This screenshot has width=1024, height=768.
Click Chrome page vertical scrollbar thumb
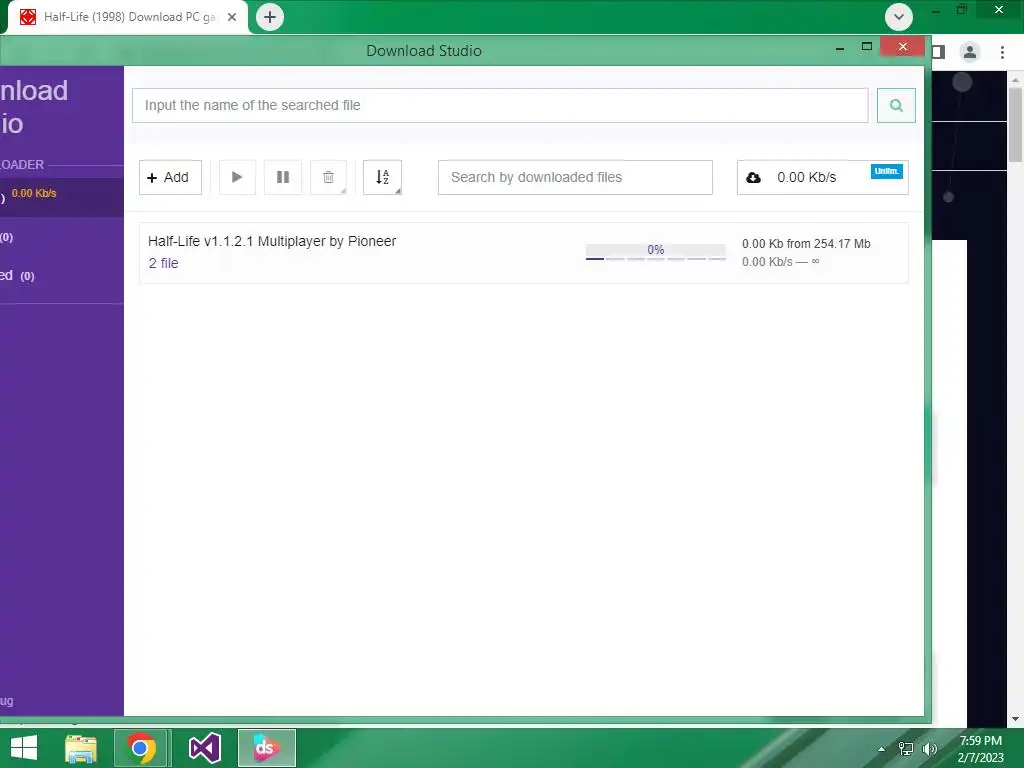point(1015,124)
